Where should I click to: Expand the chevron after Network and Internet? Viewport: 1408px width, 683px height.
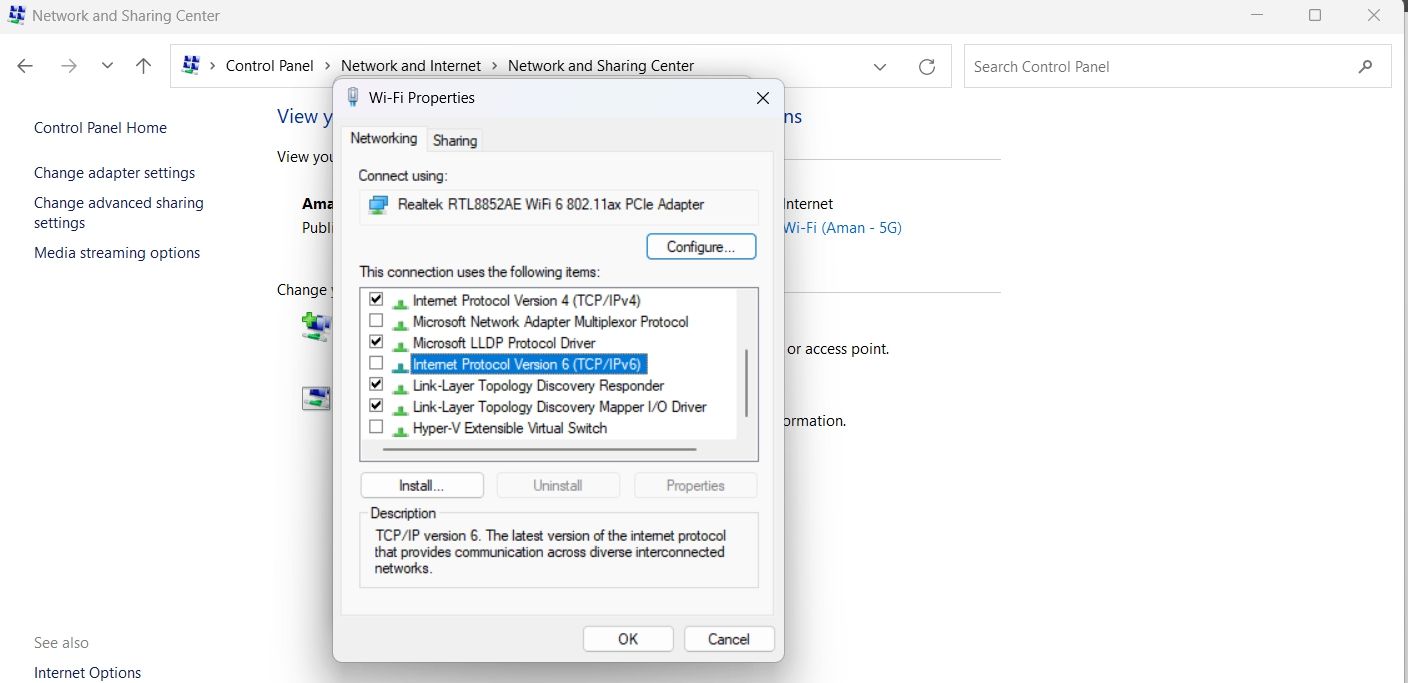pyautogui.click(x=494, y=66)
